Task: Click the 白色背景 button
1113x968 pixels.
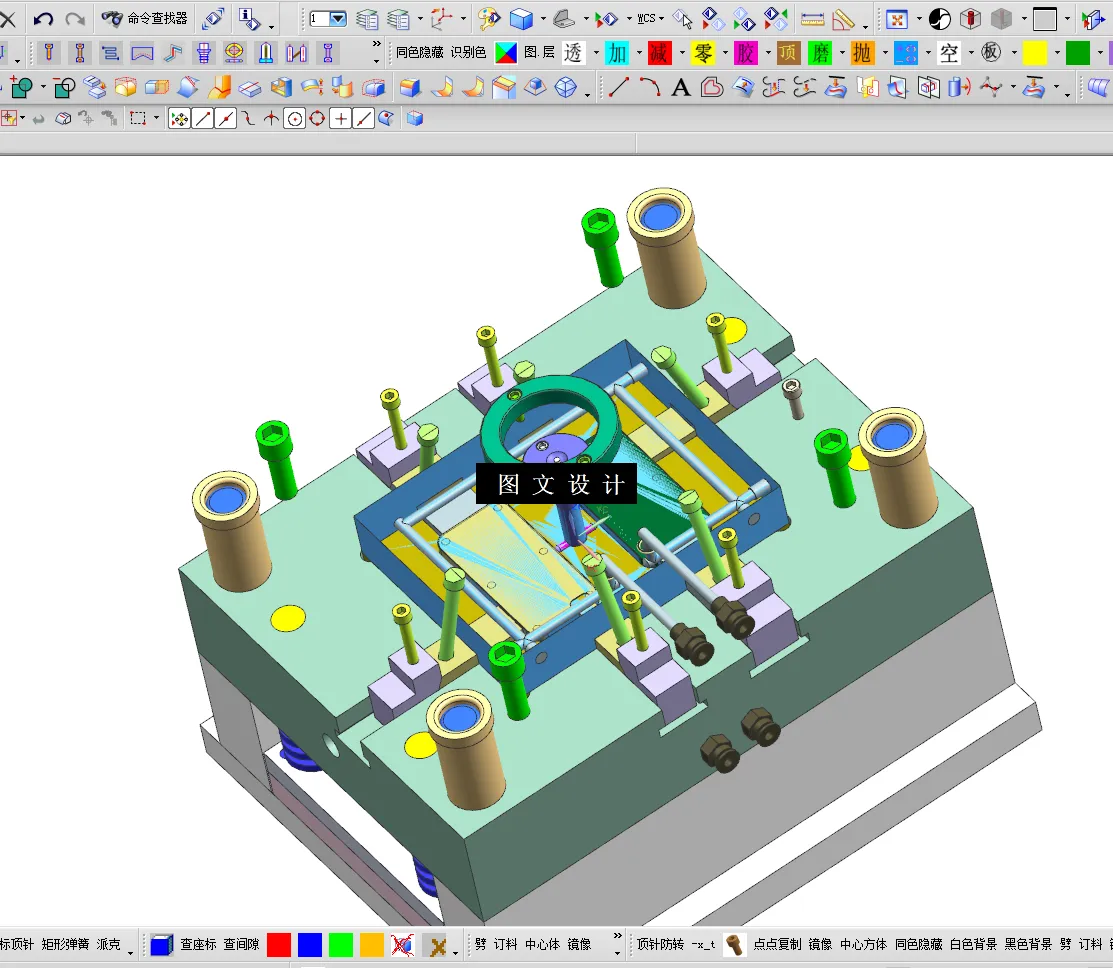Action: tap(973, 944)
